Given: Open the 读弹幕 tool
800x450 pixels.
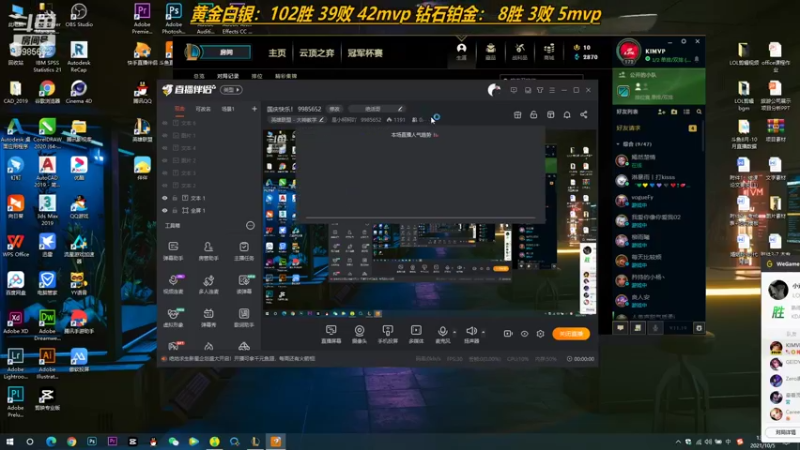Looking at the screenshot, I should point(244,284).
